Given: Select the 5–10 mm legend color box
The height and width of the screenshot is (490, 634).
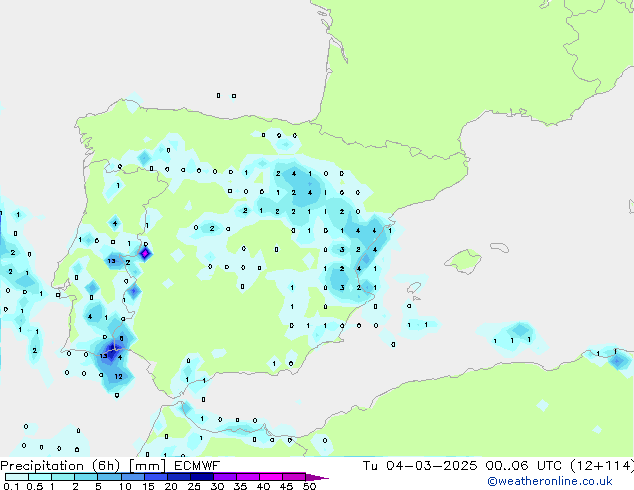Looking at the screenshot, I should coord(109,477).
